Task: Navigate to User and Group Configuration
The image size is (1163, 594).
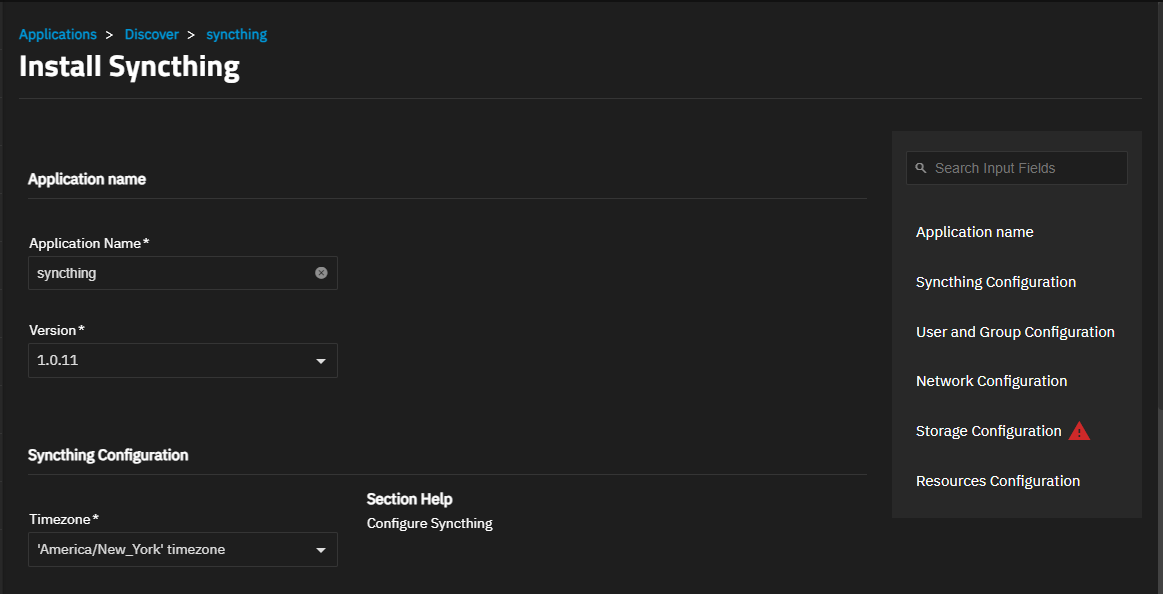Action: click(x=1015, y=331)
